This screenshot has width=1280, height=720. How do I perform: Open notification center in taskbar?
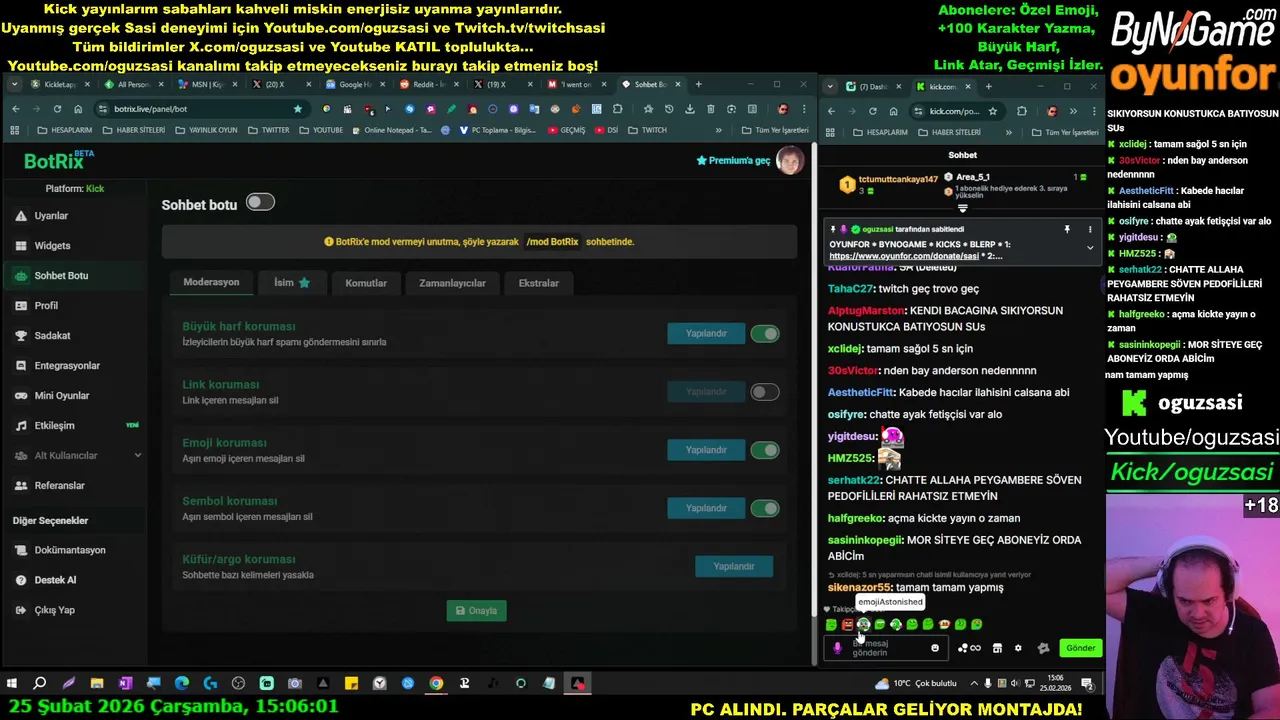tap(1087, 684)
